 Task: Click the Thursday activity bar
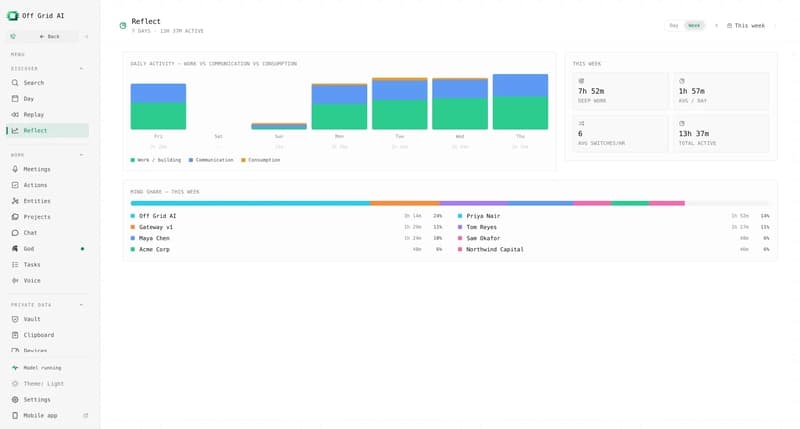[x=520, y=102]
